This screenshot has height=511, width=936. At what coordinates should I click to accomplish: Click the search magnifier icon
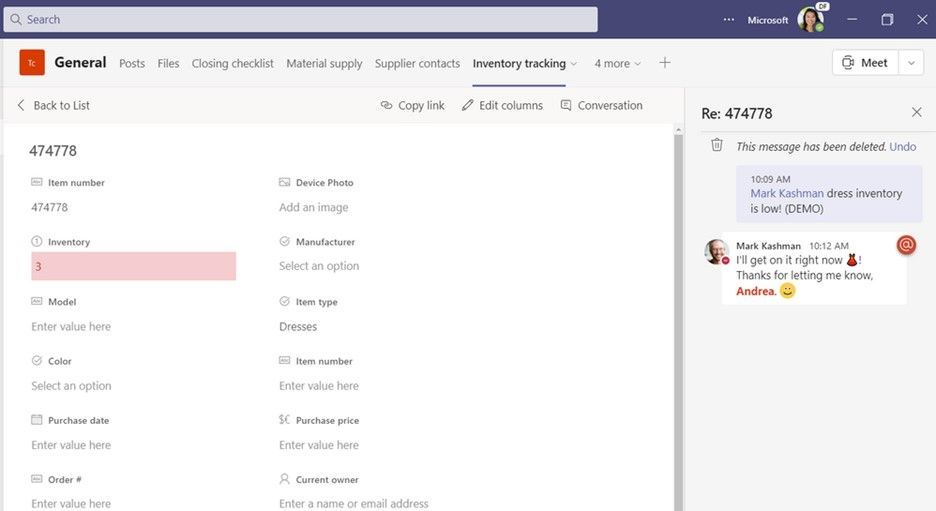coord(16,20)
